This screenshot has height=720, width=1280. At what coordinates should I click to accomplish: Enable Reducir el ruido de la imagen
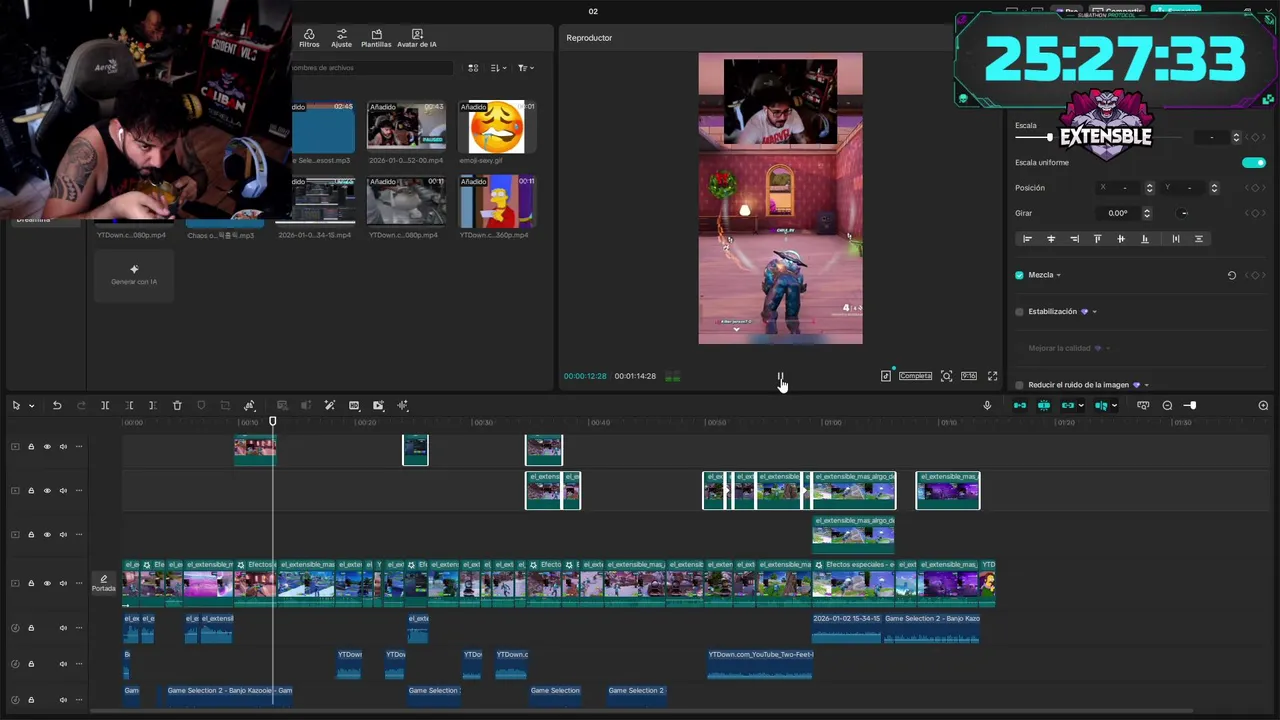point(1020,385)
